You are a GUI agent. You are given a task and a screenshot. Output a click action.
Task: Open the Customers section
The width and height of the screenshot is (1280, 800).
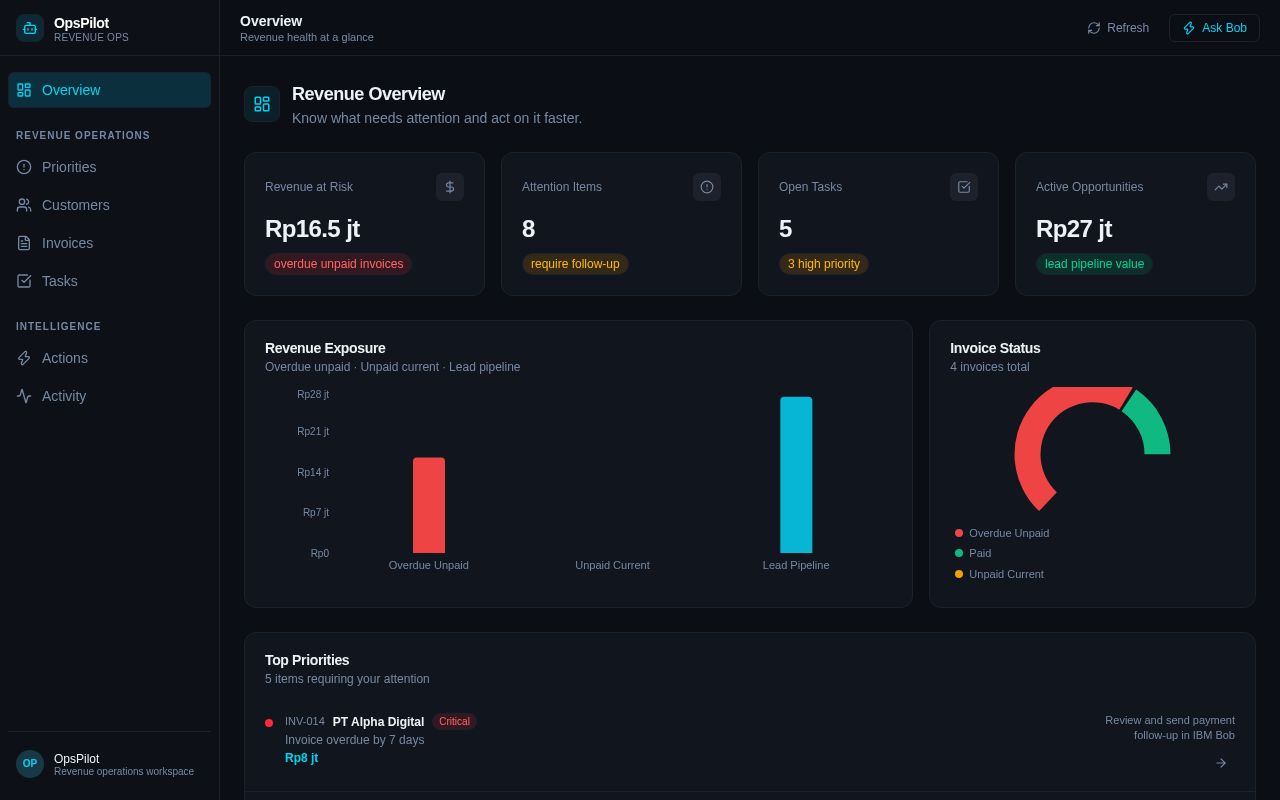(110, 205)
